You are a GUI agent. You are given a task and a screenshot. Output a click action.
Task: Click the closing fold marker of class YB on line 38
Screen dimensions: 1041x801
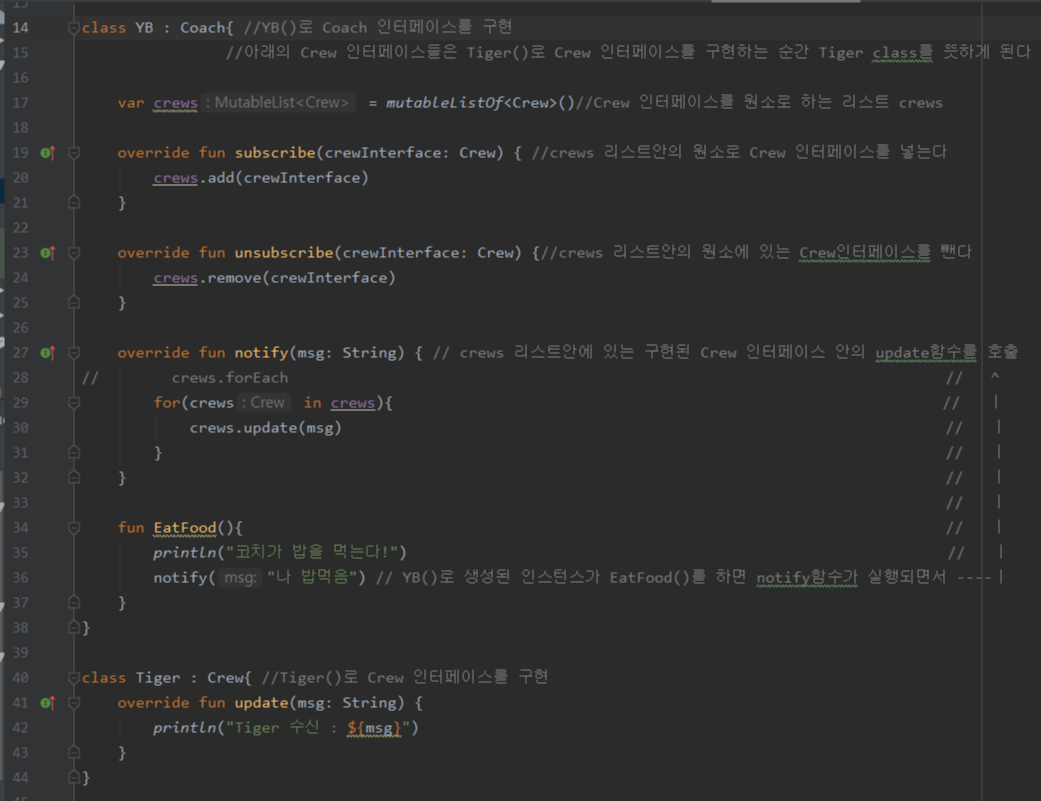pos(74,628)
